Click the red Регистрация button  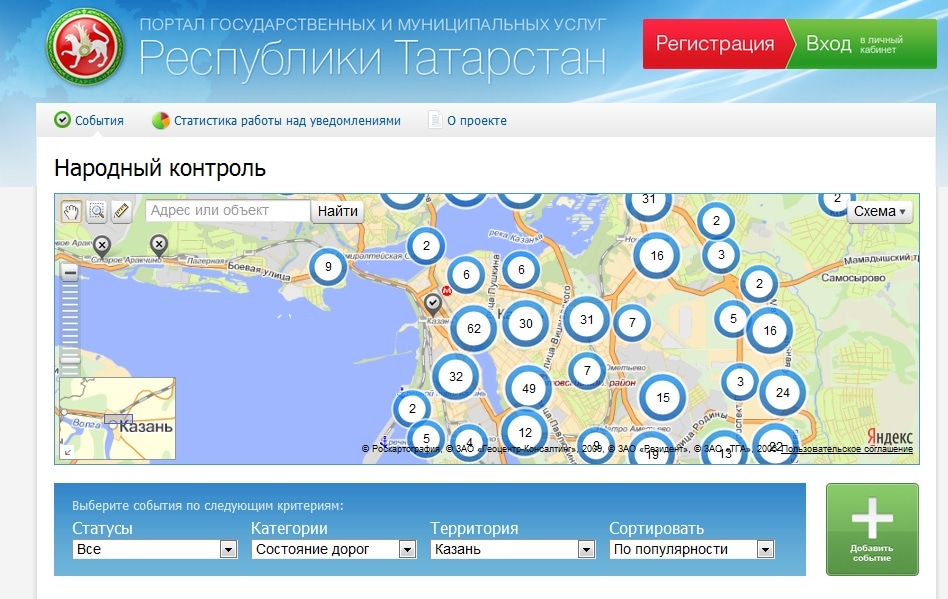(x=714, y=44)
